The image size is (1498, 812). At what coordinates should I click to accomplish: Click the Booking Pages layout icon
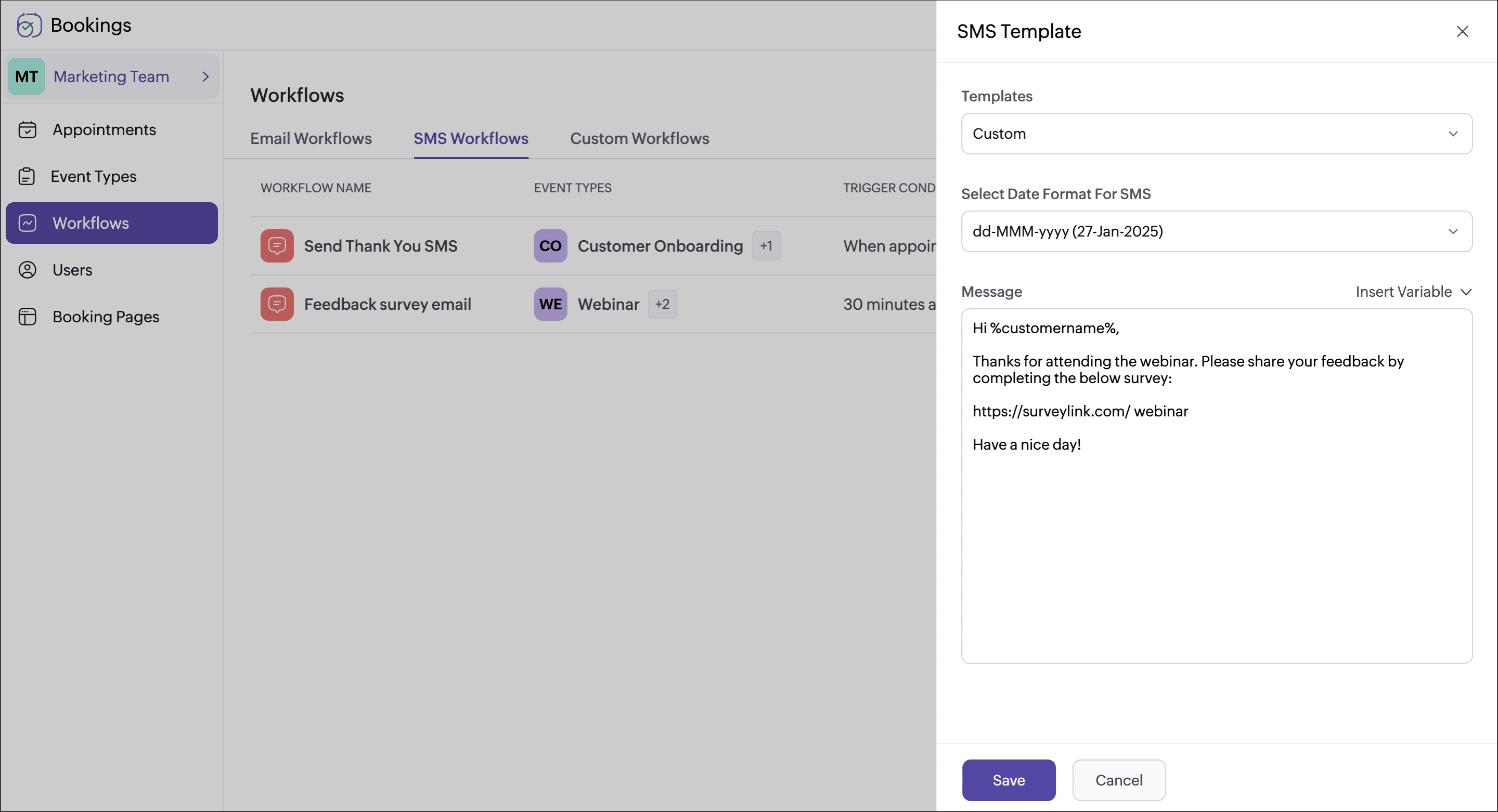[28, 317]
